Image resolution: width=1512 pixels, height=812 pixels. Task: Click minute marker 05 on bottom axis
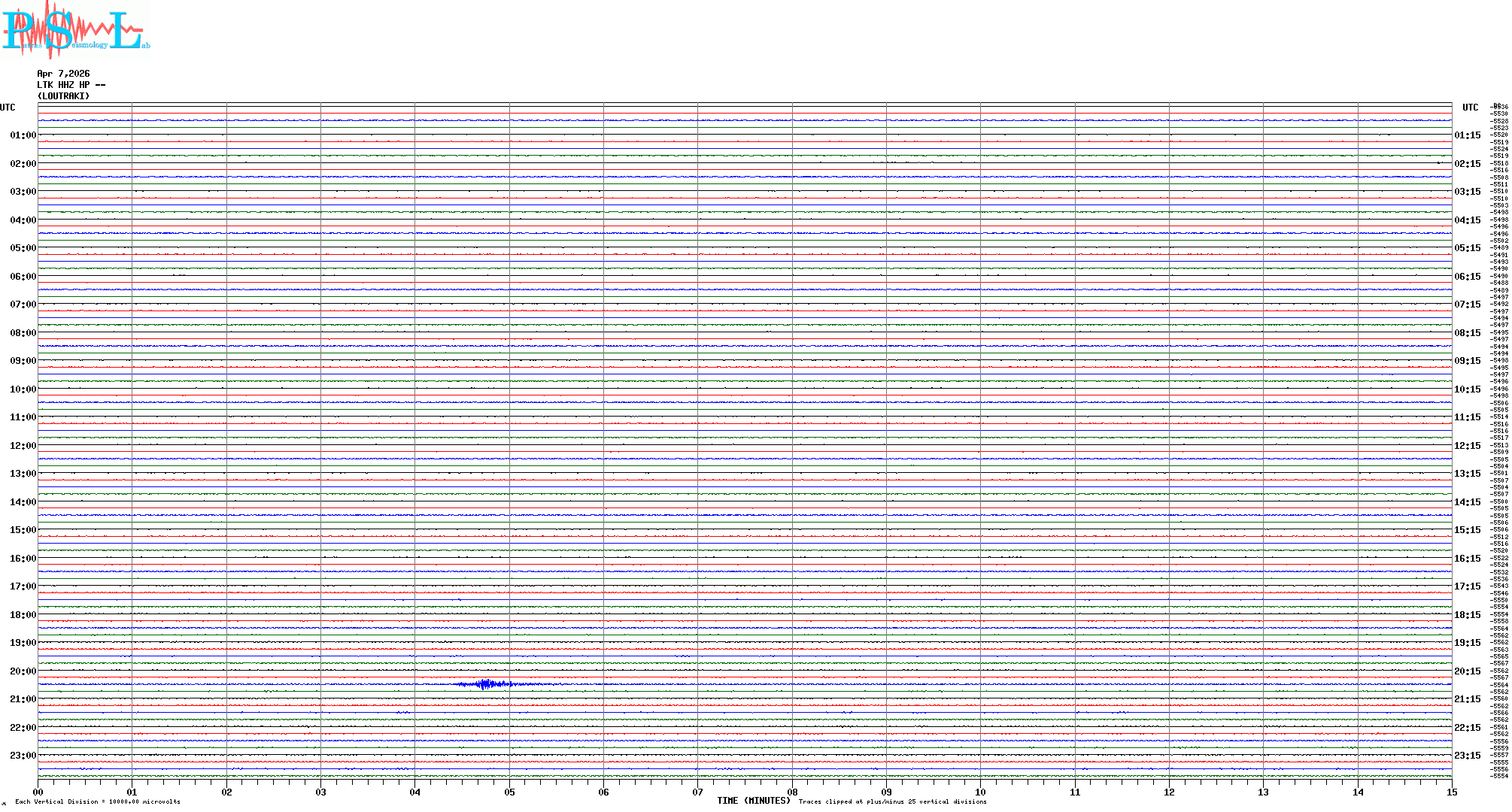point(509,792)
